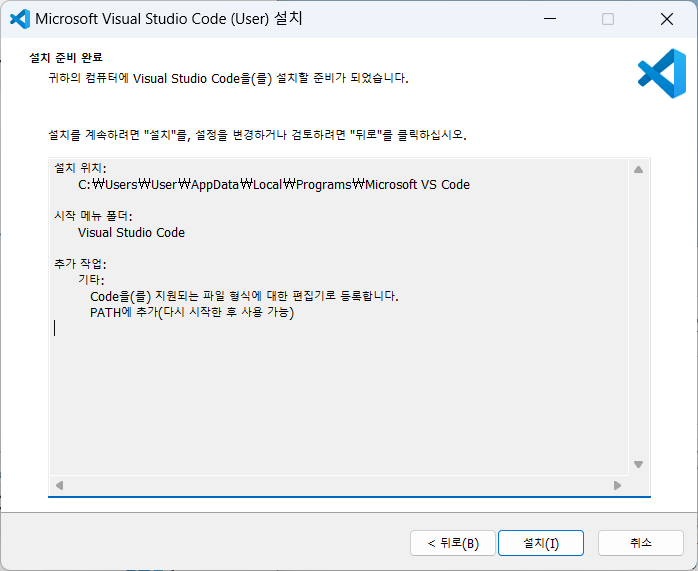The image size is (698, 571).
Task: Click the VS Code icon in title bar
Action: (x=20, y=19)
